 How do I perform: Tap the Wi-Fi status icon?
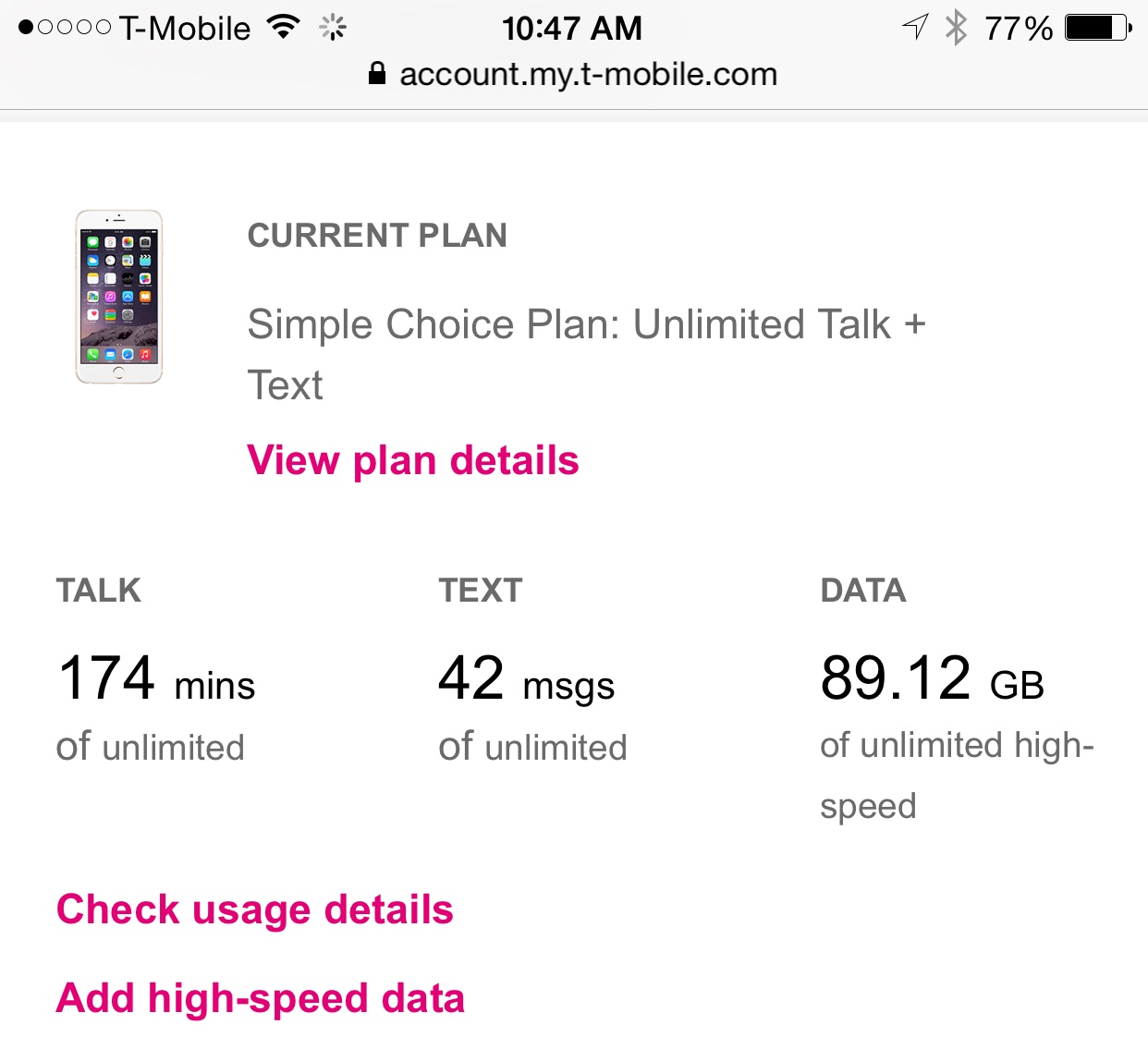[x=283, y=27]
